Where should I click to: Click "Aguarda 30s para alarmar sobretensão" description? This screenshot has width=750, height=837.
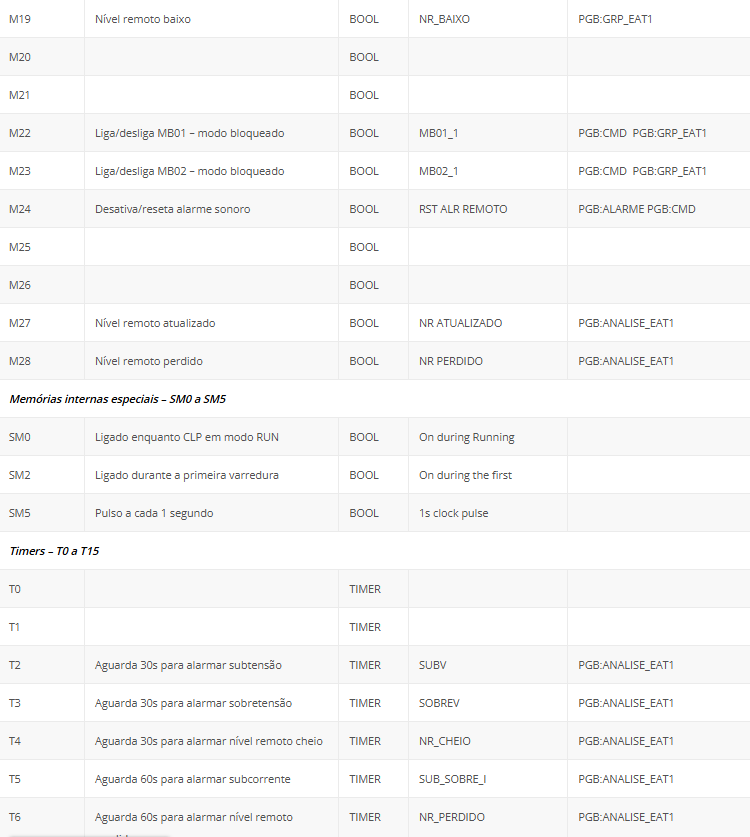193,703
